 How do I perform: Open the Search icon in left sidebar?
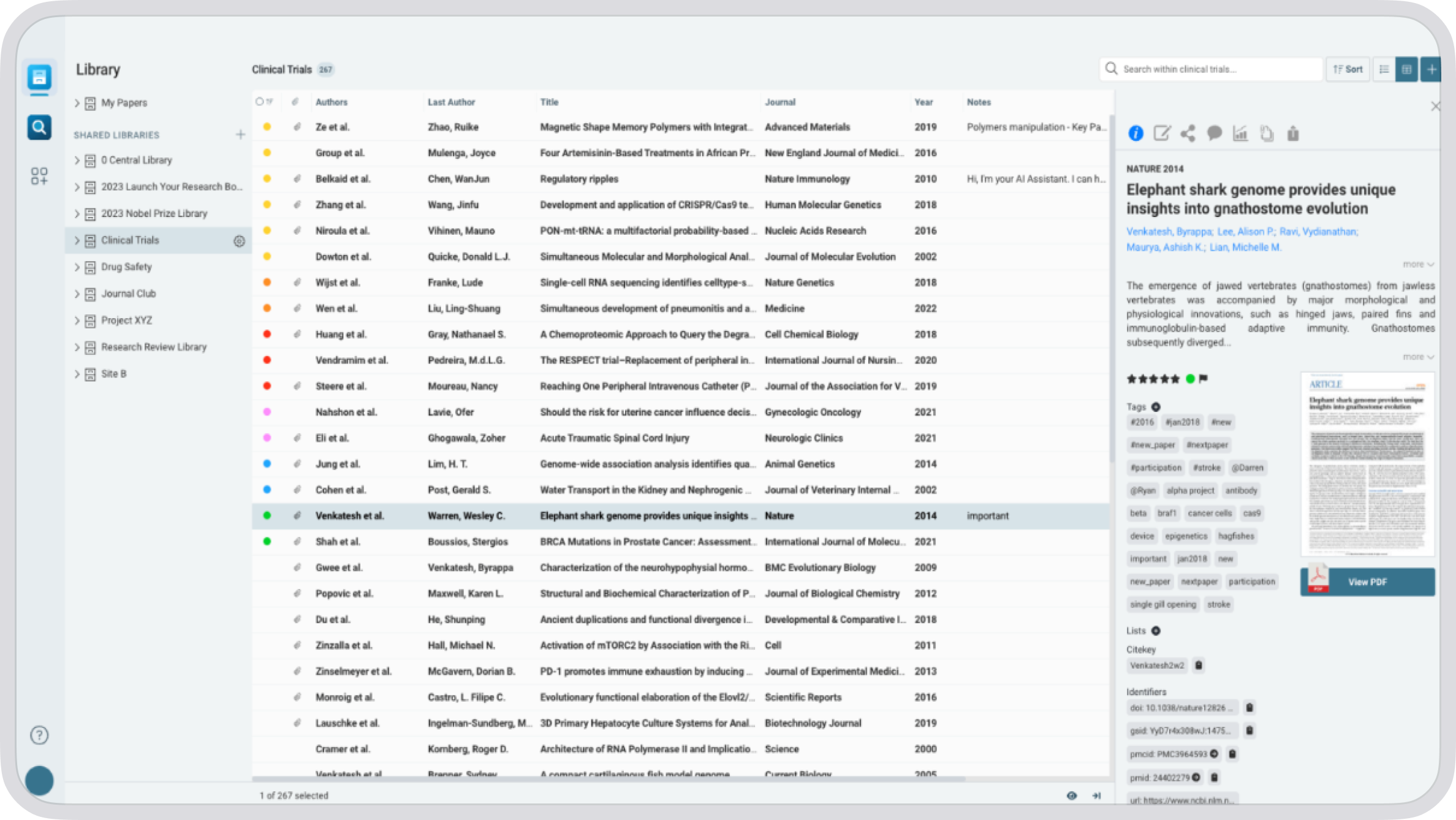coord(39,127)
